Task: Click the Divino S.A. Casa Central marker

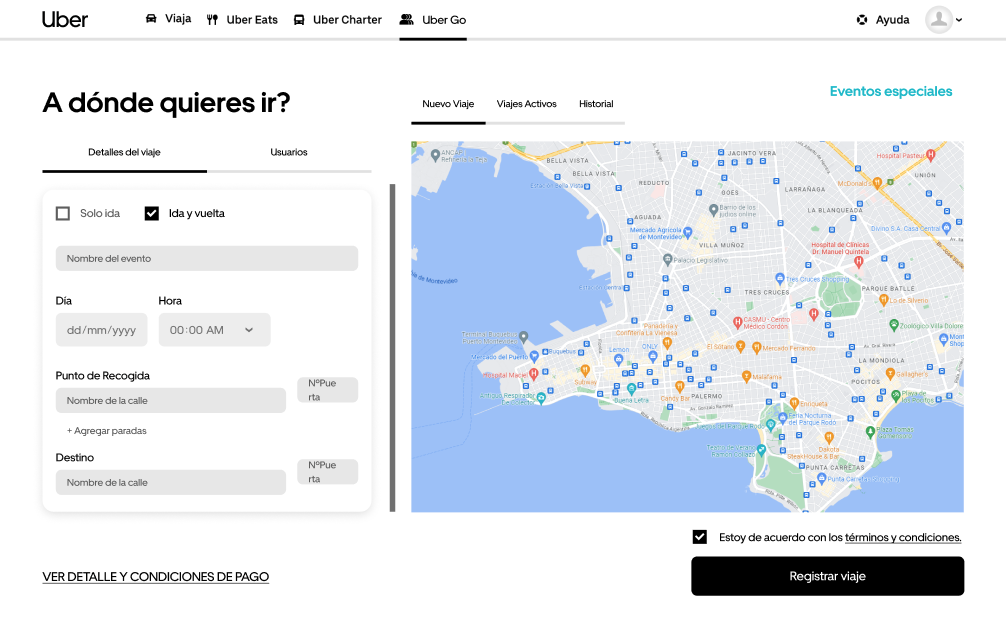Action: tap(947, 228)
